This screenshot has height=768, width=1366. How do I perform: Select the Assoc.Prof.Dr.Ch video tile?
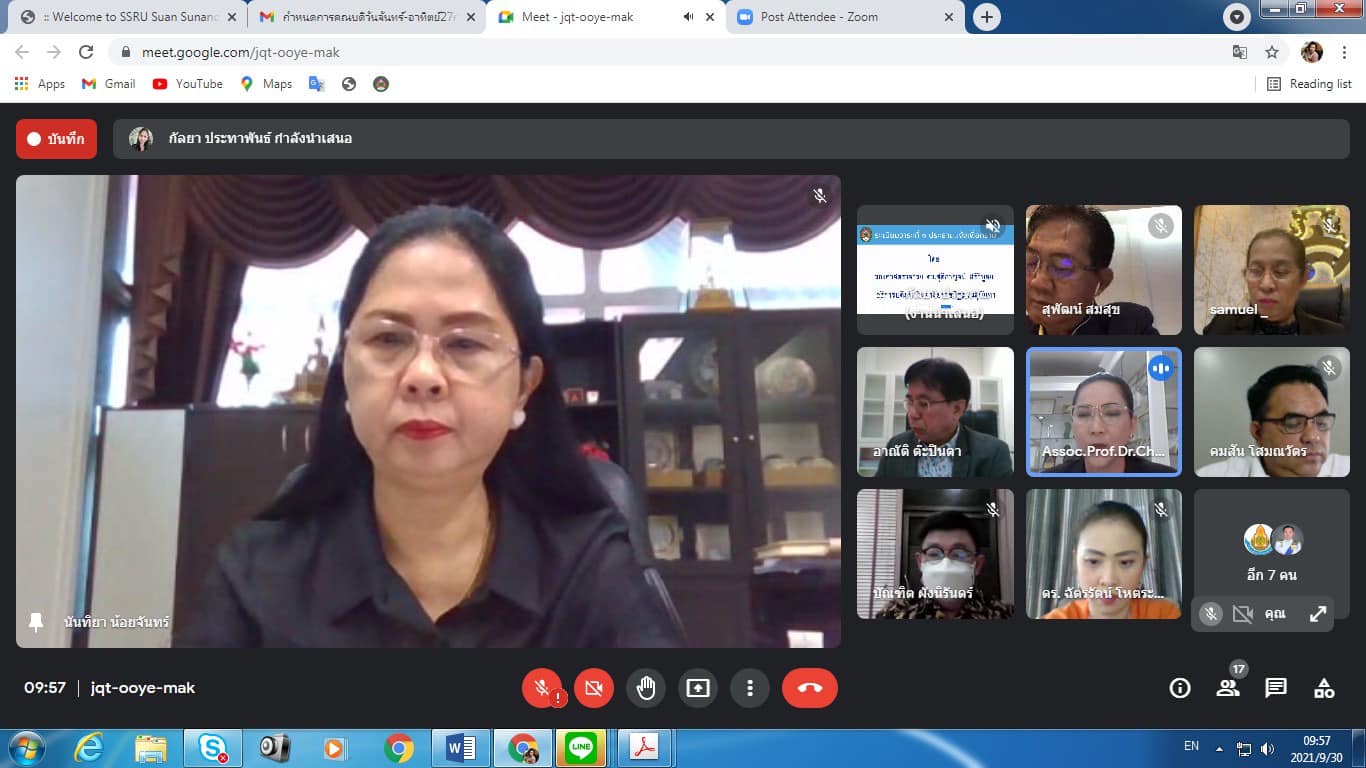tap(1103, 411)
